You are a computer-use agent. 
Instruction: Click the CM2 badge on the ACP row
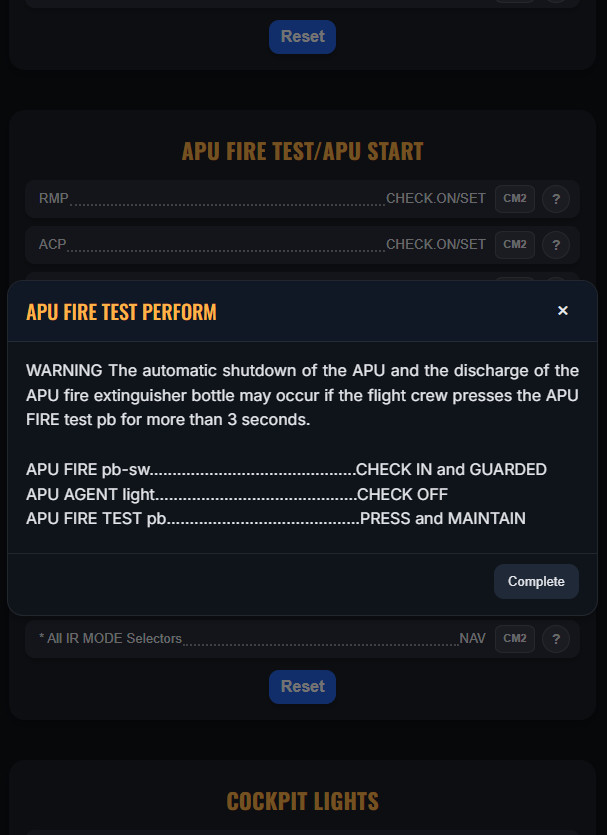pos(514,245)
